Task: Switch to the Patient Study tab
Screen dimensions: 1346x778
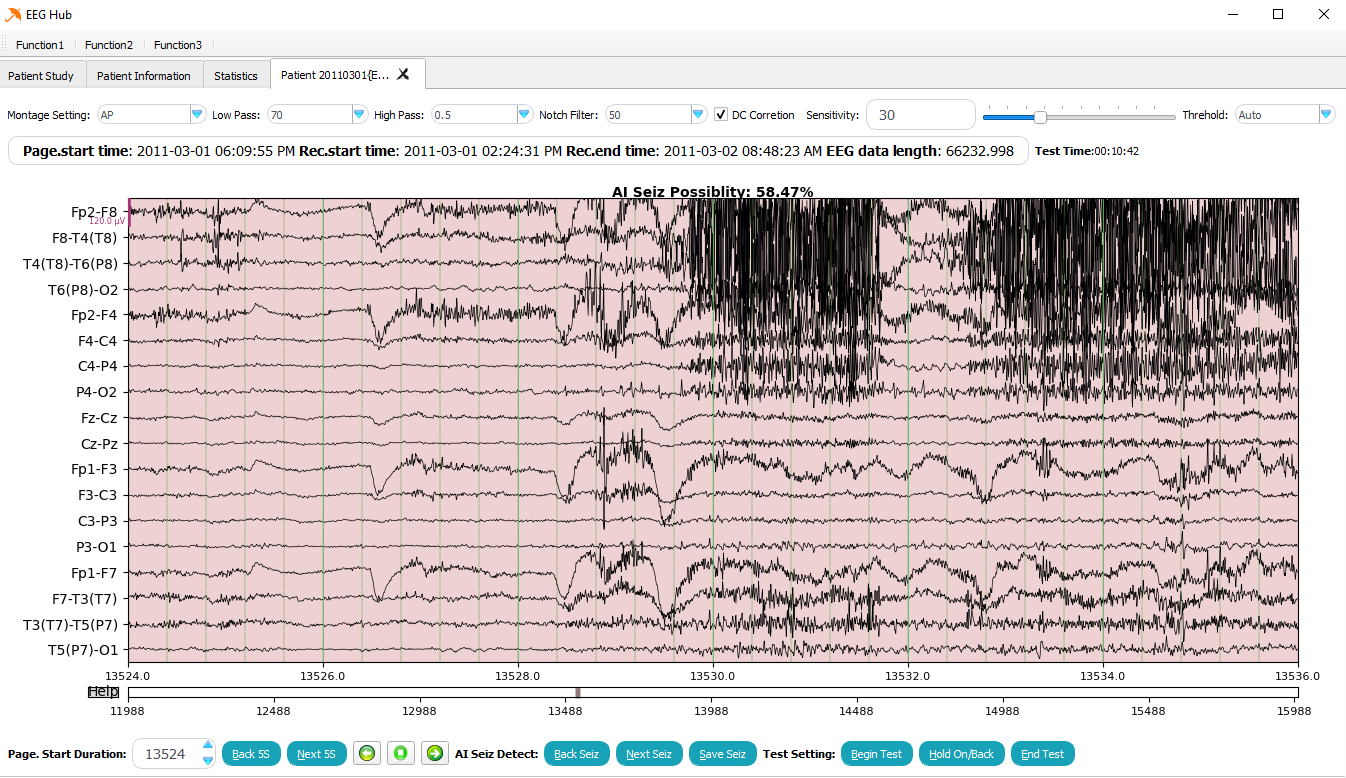Action: (43, 75)
